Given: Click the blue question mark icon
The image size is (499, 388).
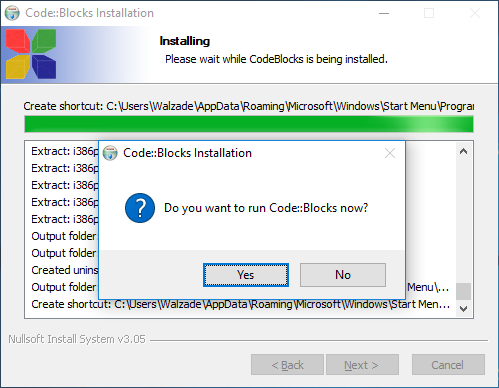Looking at the screenshot, I should click(140, 208).
